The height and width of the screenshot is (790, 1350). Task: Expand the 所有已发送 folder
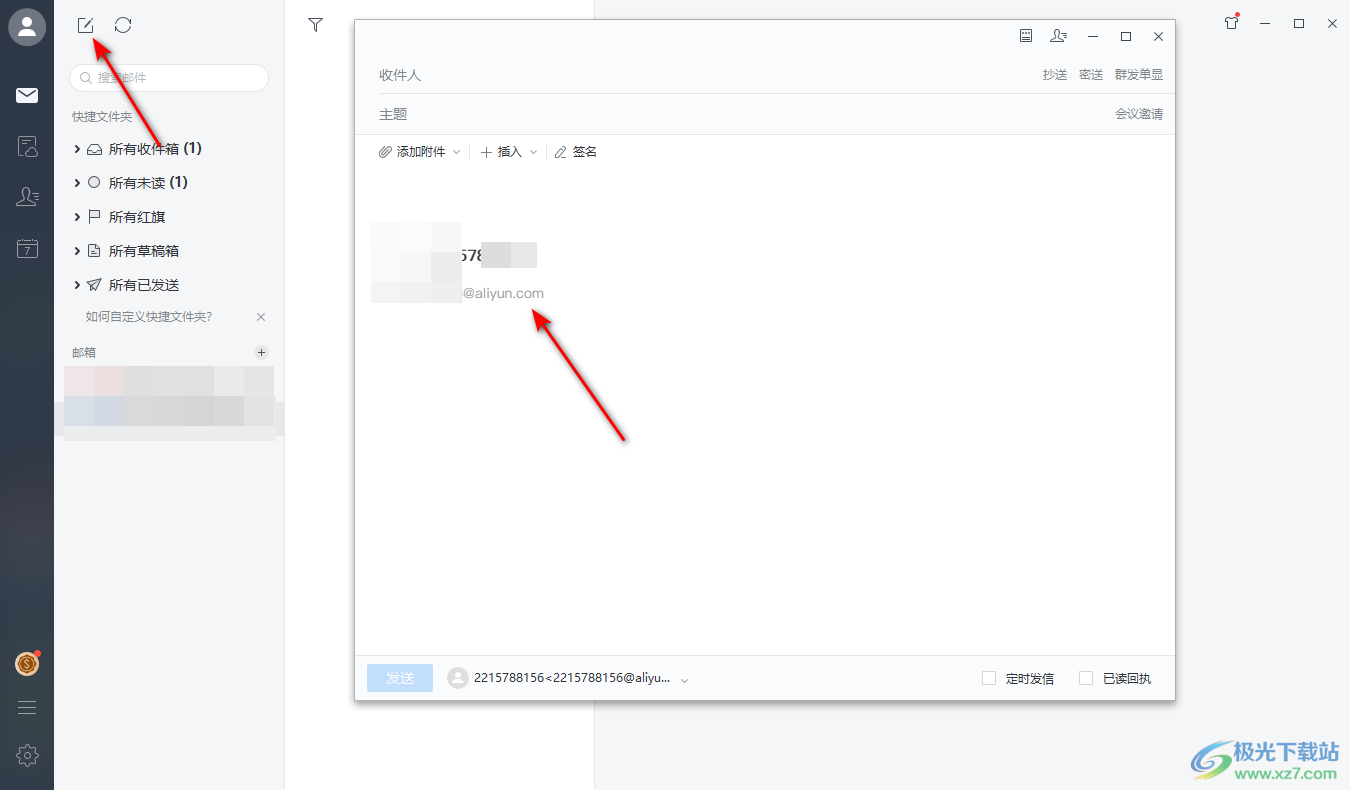pyautogui.click(x=77, y=285)
